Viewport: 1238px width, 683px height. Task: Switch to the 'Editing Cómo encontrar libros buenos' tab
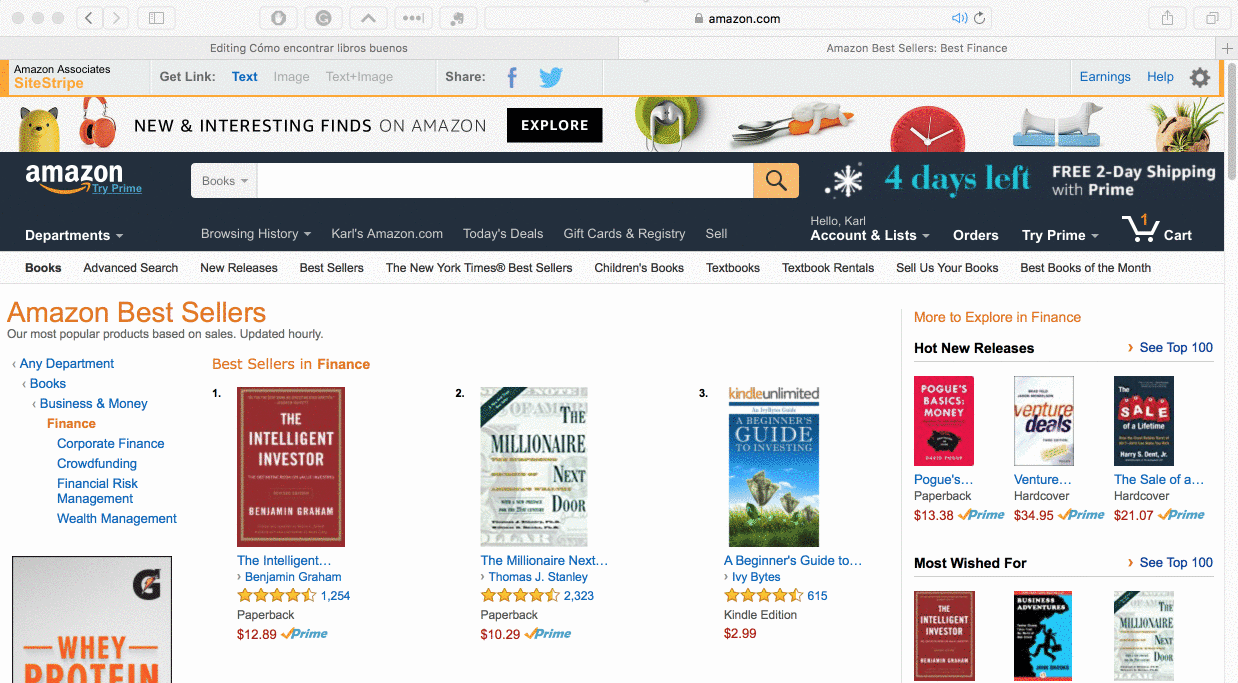click(309, 48)
